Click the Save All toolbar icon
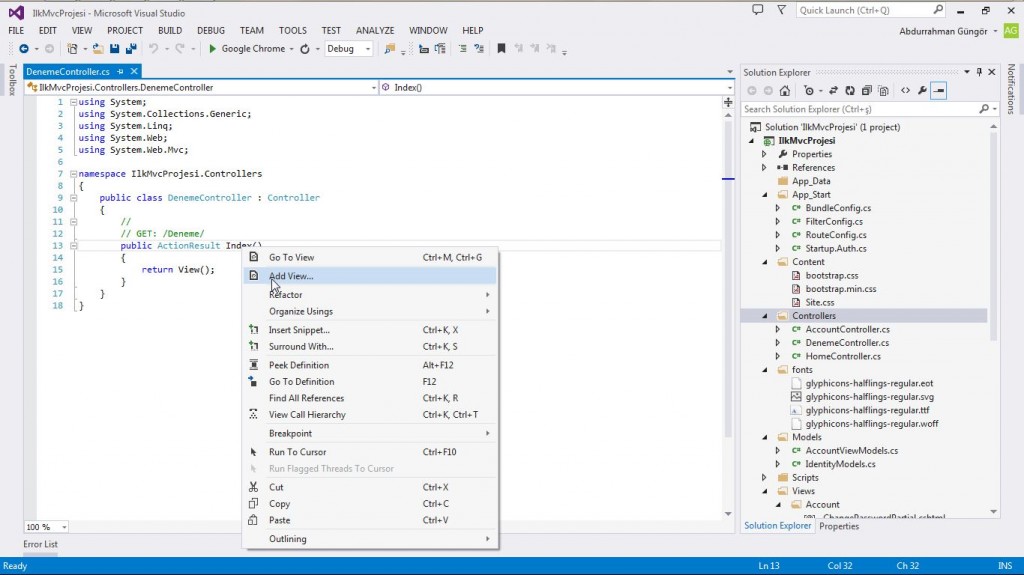 pyautogui.click(x=131, y=48)
